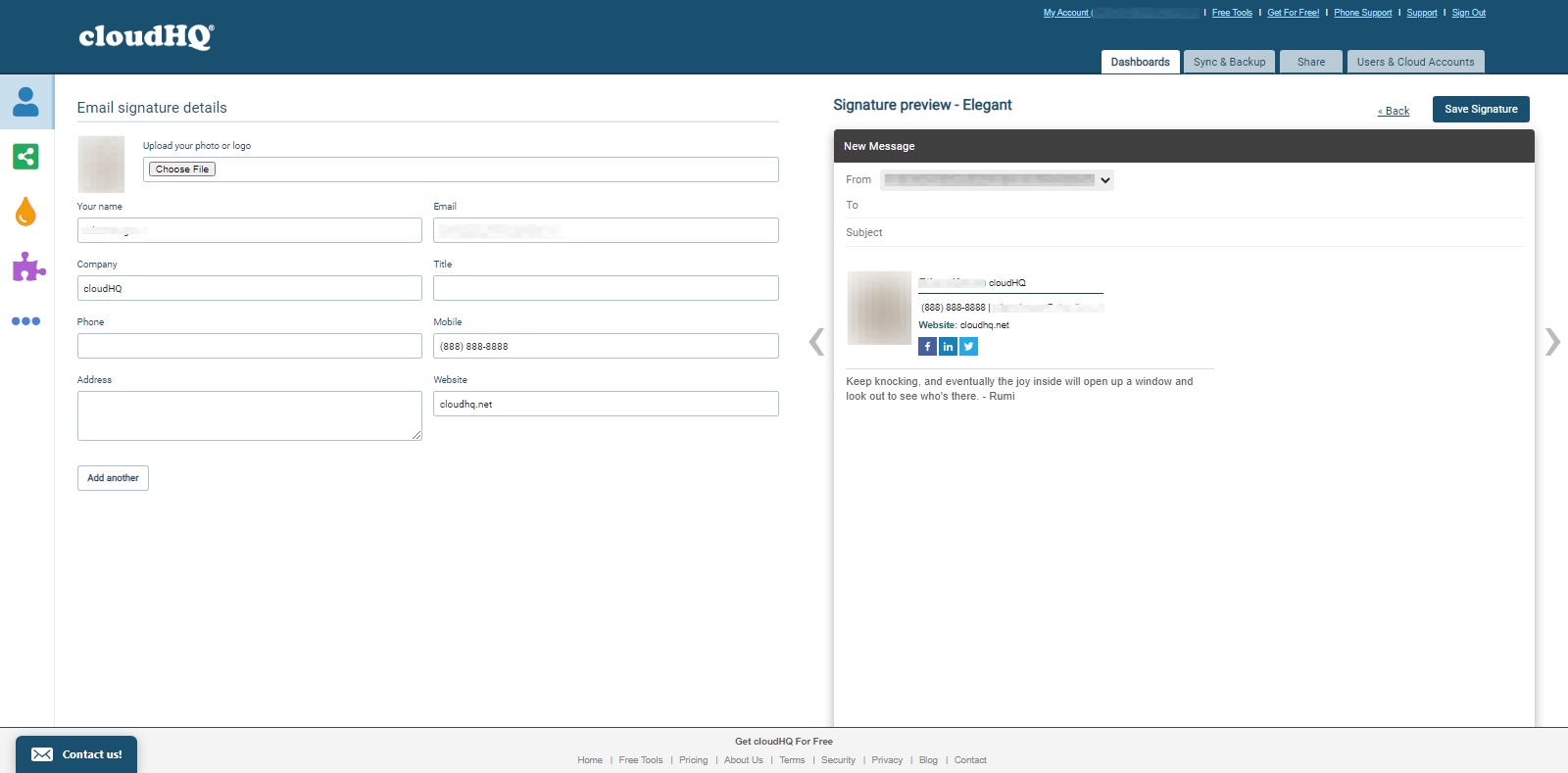The image size is (1568, 773).
Task: Open the three-dots more sidebar icon
Action: tap(26, 320)
